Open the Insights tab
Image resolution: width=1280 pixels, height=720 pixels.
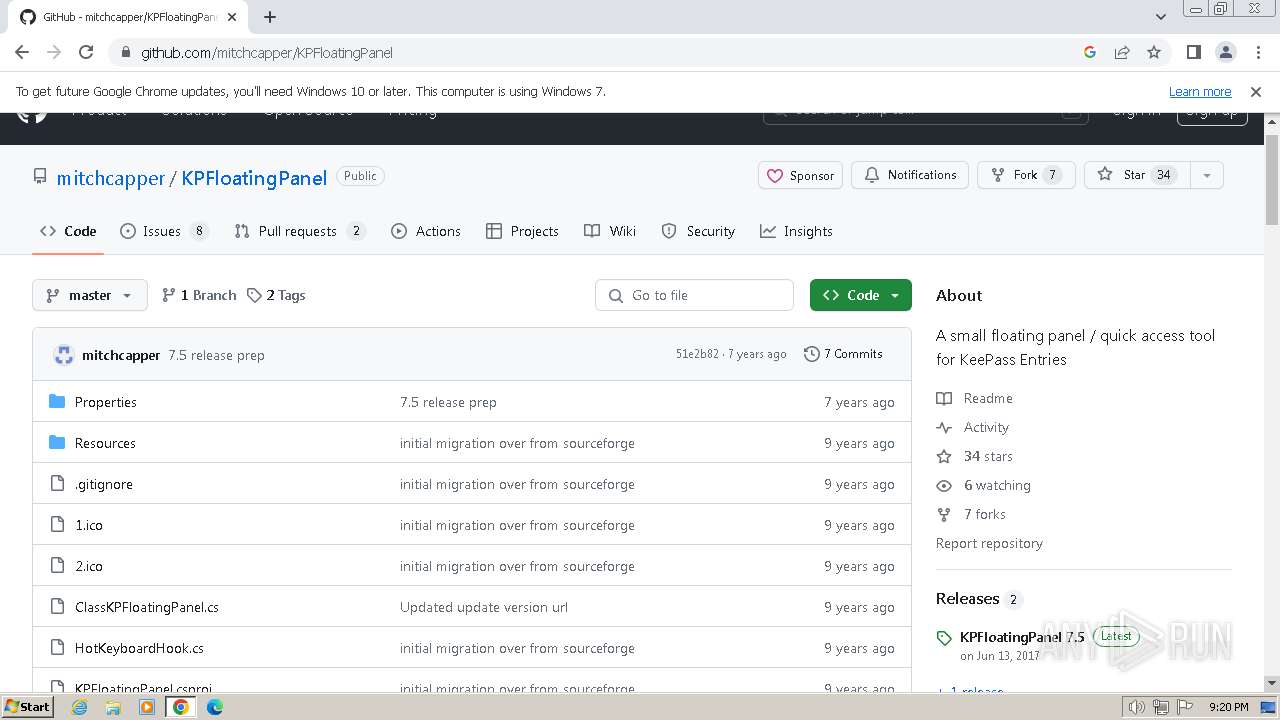click(x=796, y=231)
